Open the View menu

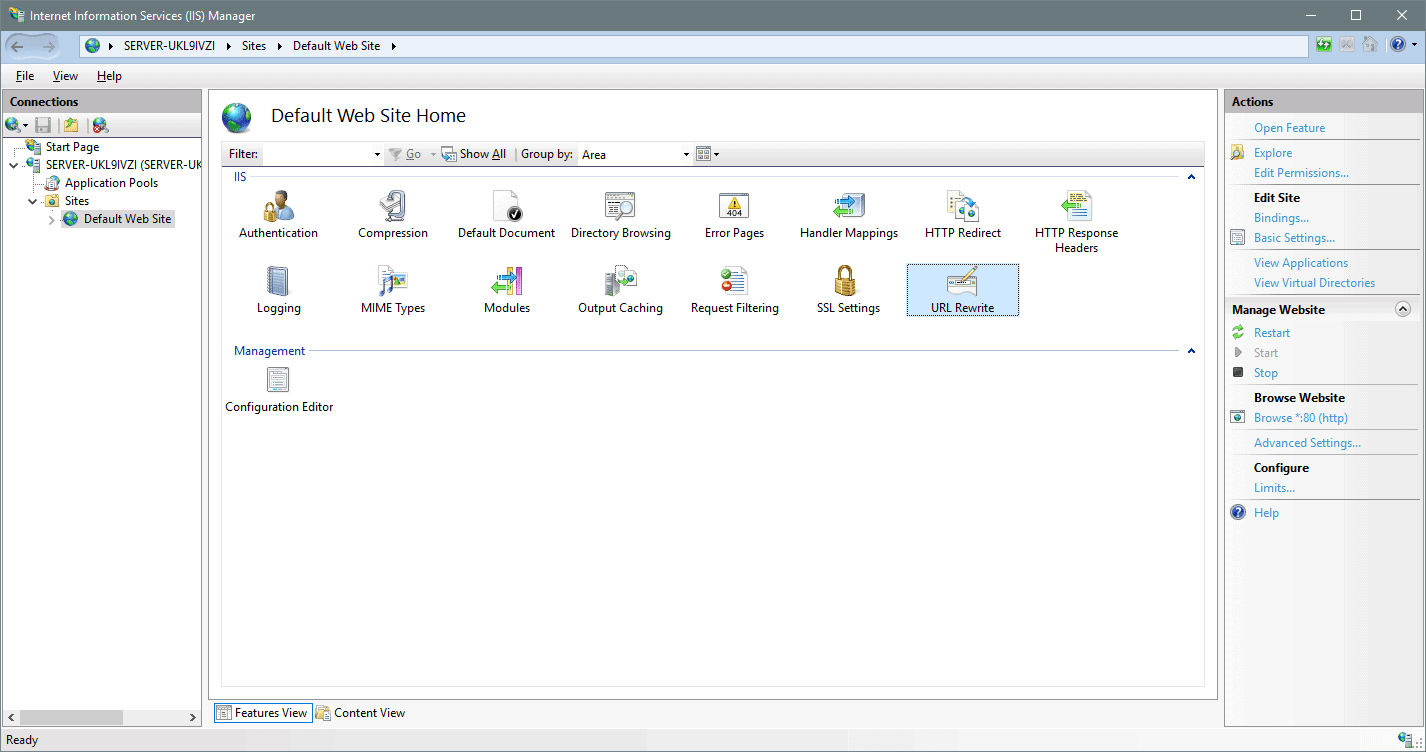point(65,76)
